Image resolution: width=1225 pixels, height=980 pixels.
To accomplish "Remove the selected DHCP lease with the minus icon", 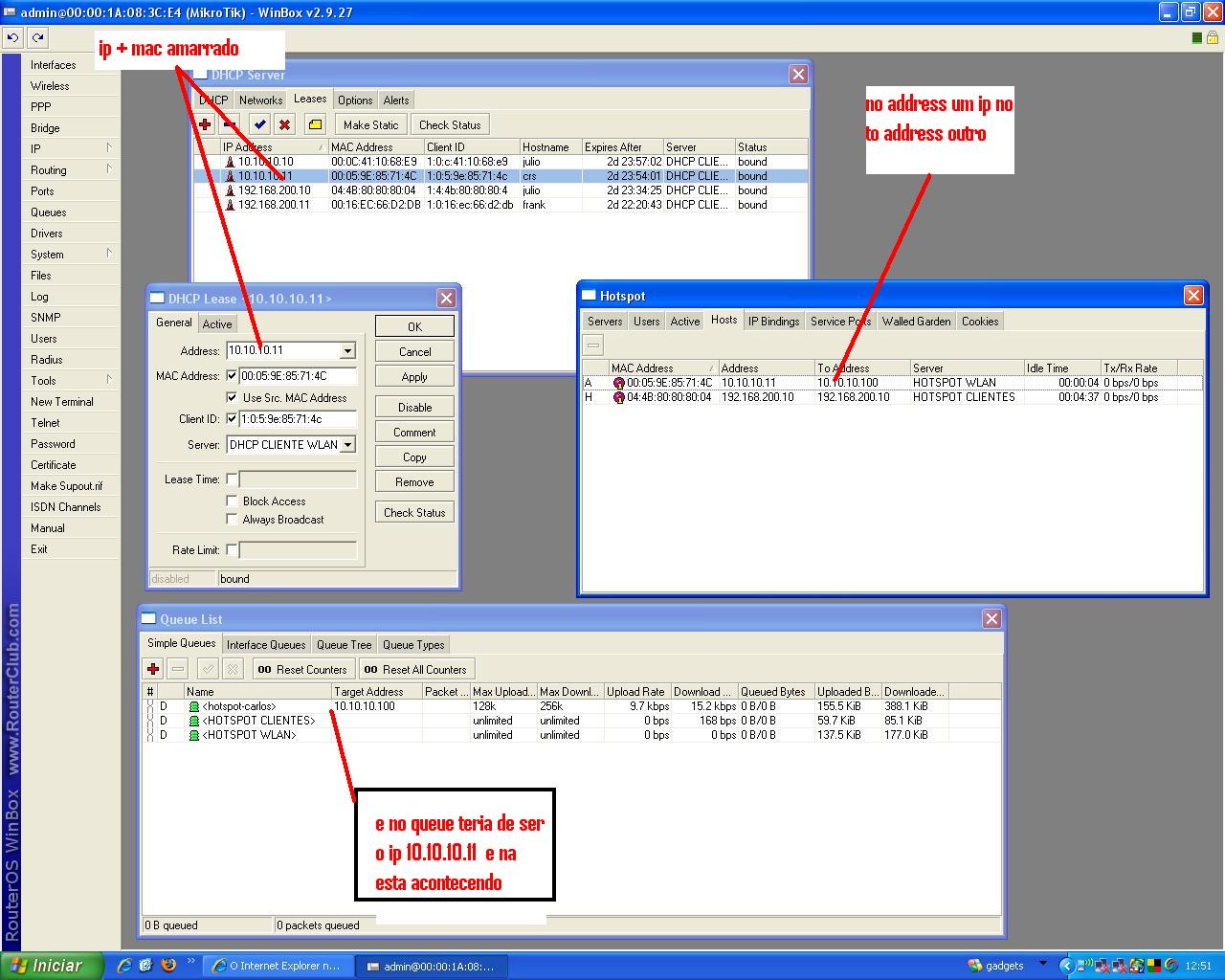I will pyautogui.click(x=230, y=124).
